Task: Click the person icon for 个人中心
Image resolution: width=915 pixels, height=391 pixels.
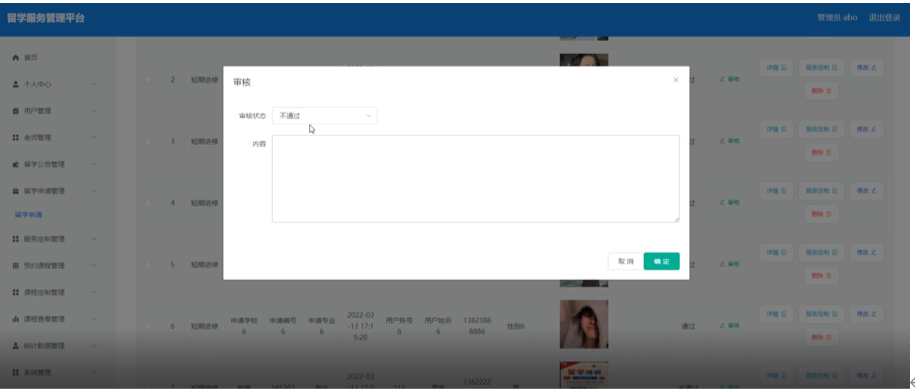Action: tap(16, 84)
